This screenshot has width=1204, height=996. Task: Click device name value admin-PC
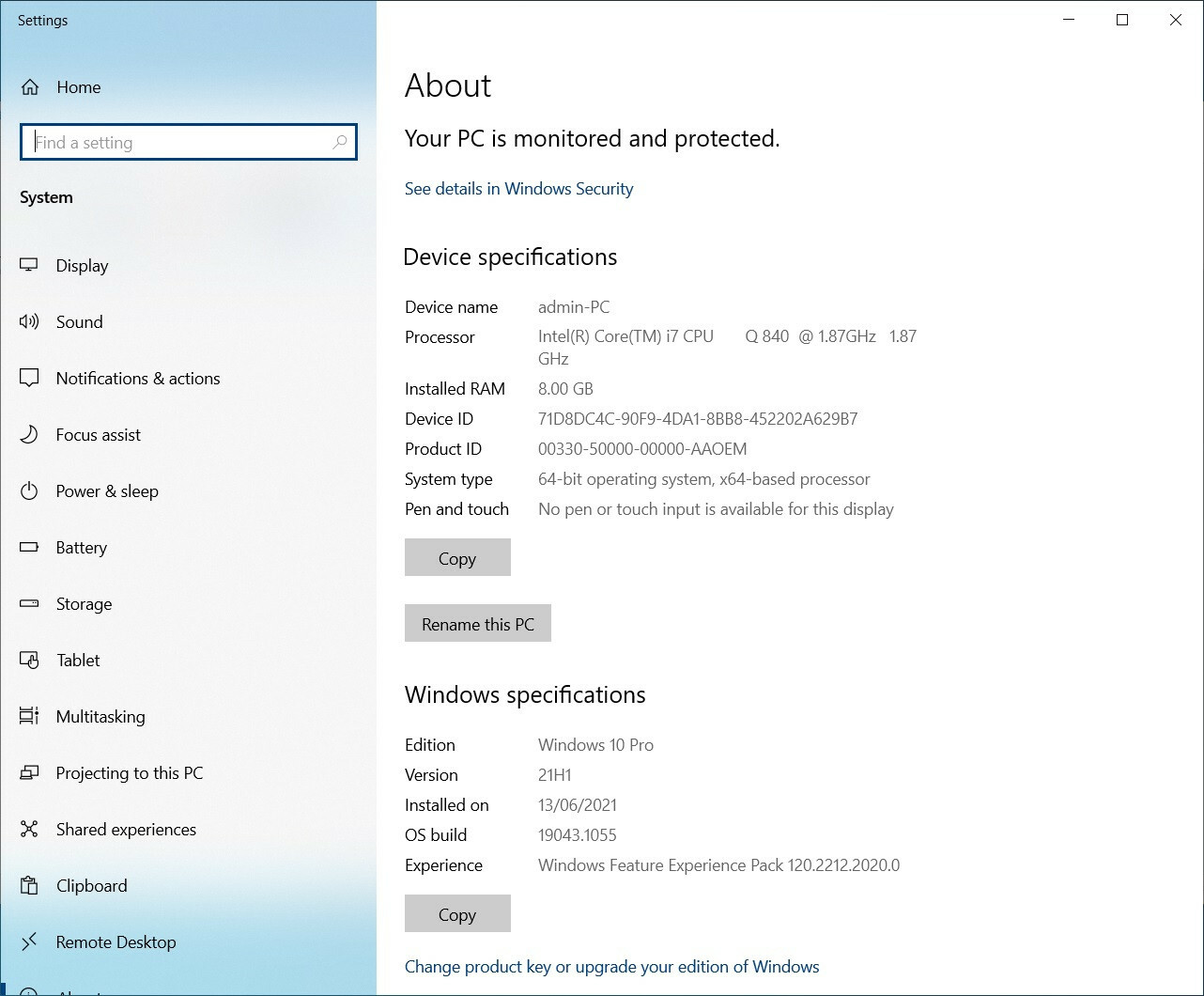coord(574,307)
